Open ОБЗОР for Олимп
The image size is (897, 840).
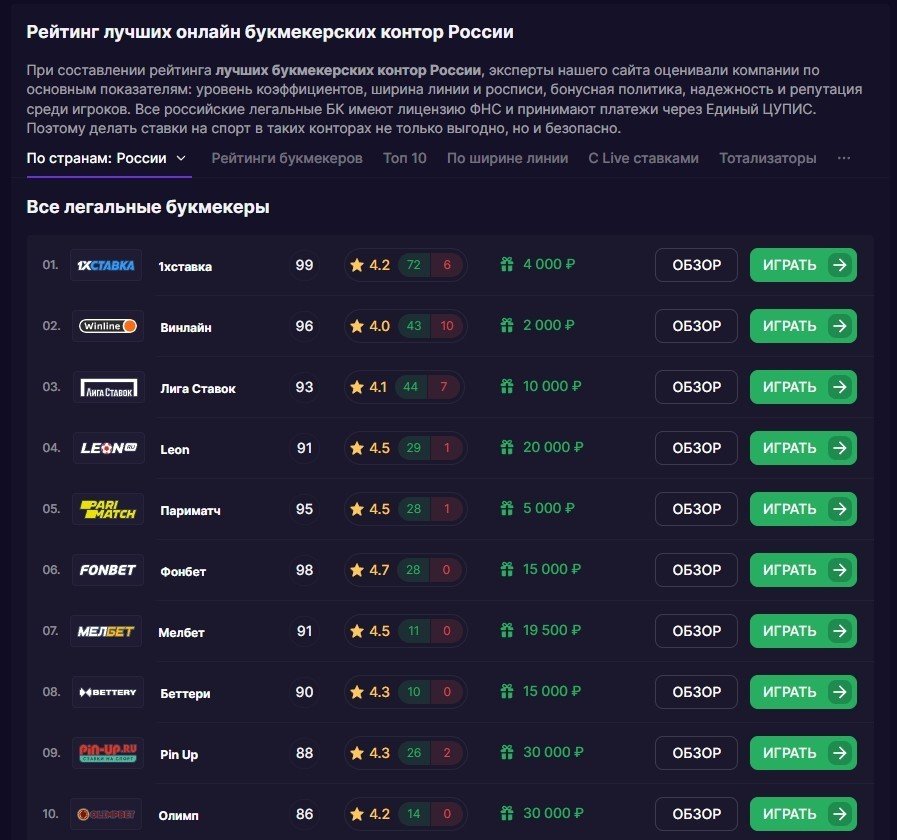pyautogui.click(x=696, y=814)
